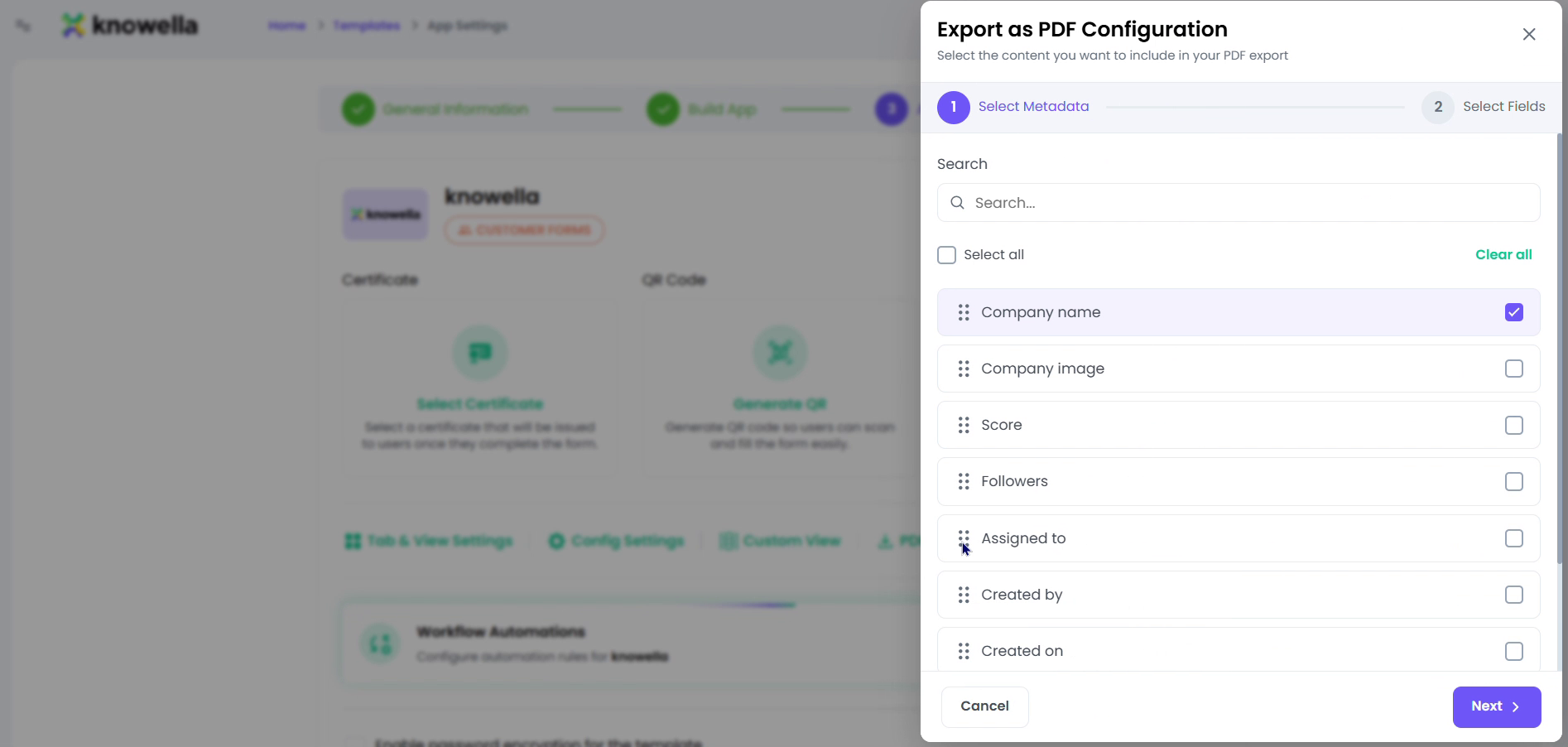
Task: Click the Followers row label
Action: pos(1014,481)
